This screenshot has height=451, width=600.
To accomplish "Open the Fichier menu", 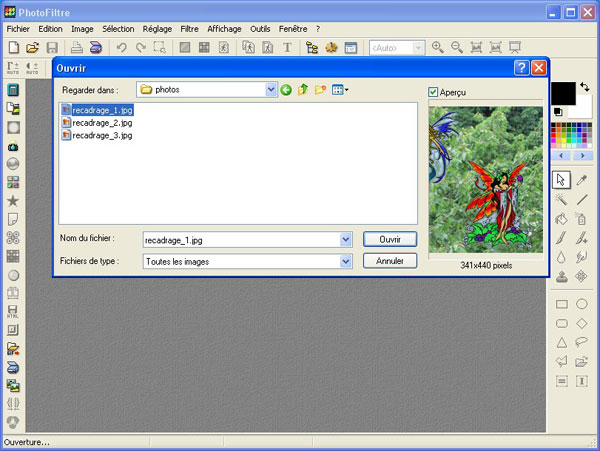I will pos(18,29).
